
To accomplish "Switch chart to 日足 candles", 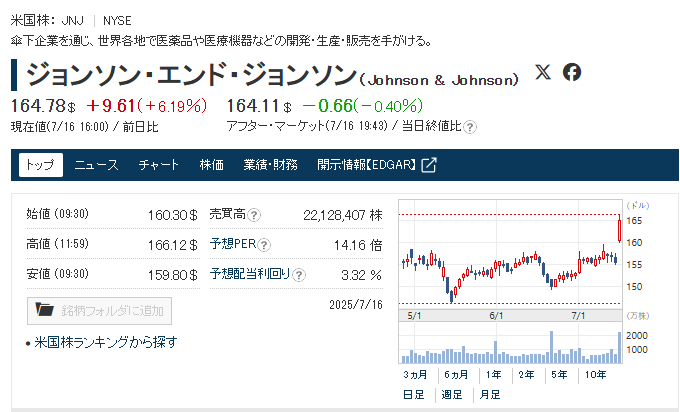I will 414,395.
